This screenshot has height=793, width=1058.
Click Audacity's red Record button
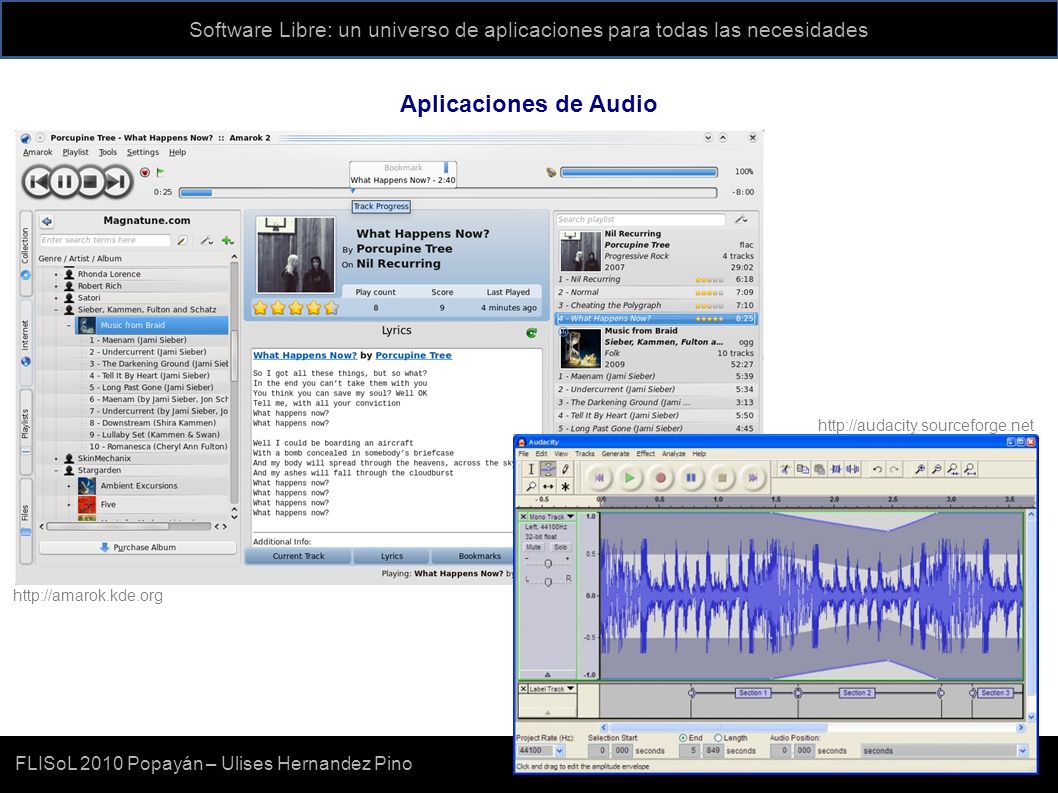pyautogui.click(x=661, y=478)
